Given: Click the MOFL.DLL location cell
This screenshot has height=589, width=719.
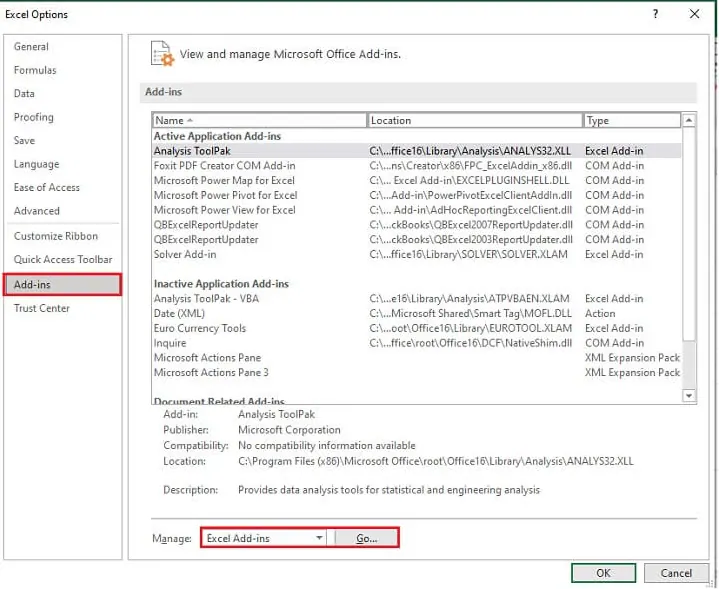Looking at the screenshot, I should coord(470,313).
